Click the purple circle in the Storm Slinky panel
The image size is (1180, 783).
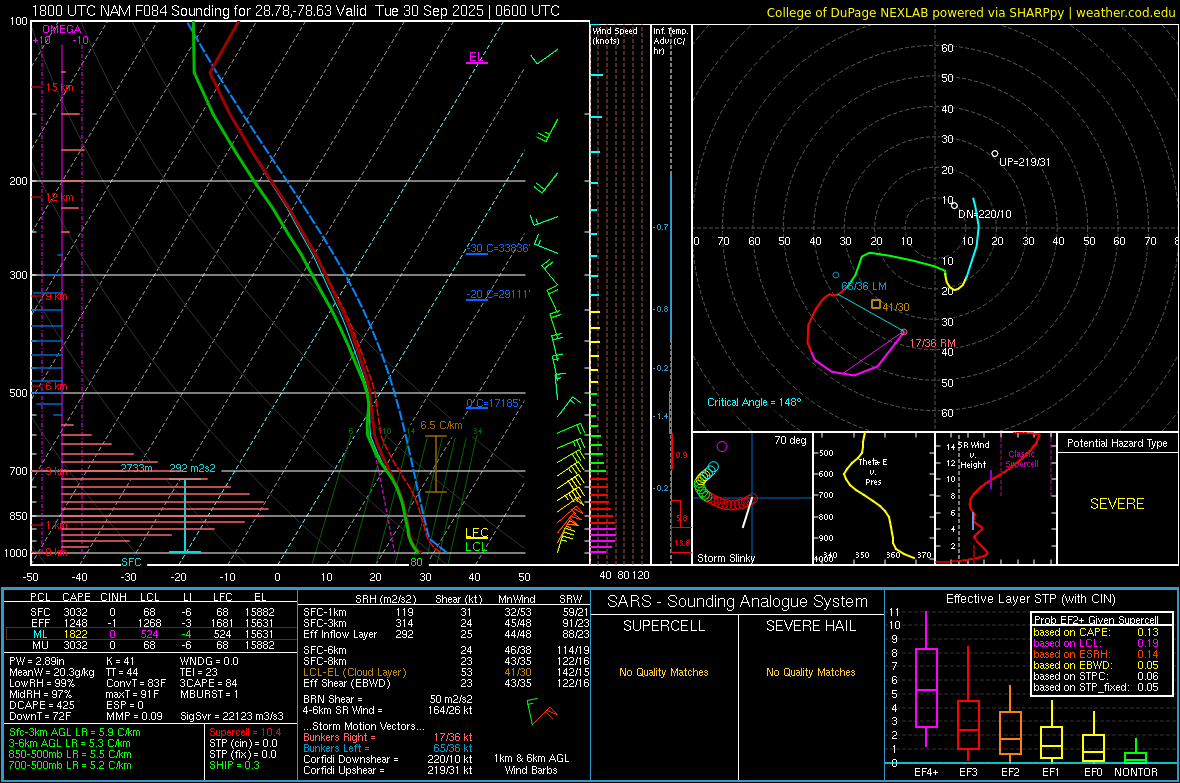click(x=722, y=446)
